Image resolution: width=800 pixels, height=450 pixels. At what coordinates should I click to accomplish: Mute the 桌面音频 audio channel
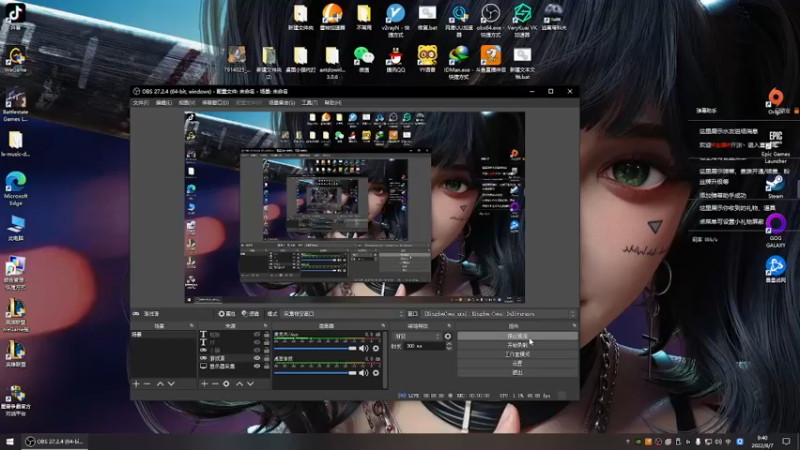pos(363,373)
